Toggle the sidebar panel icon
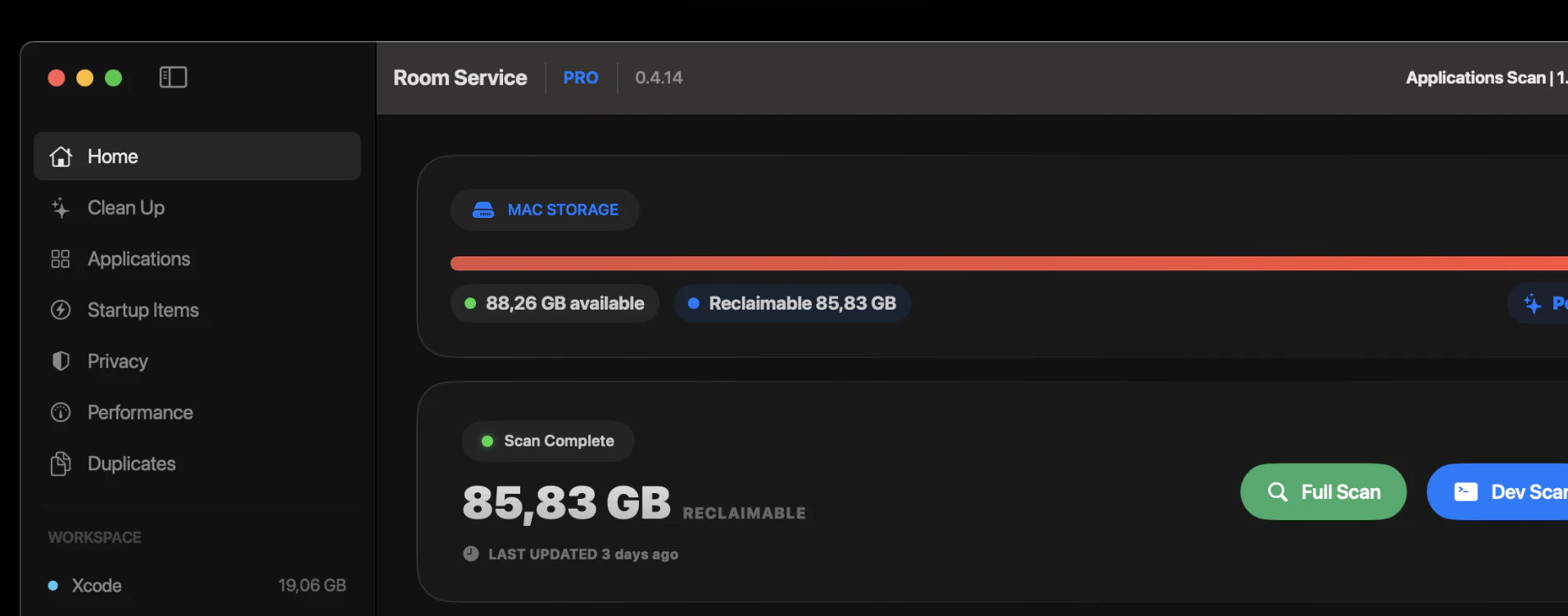Image resolution: width=1568 pixels, height=616 pixels. click(173, 77)
